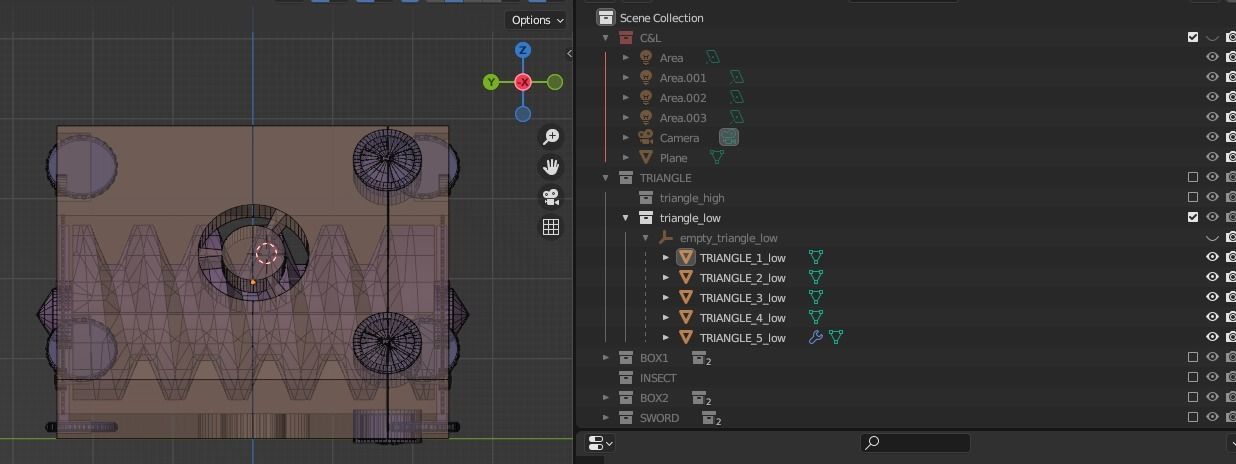The image size is (1236, 464).
Task: Select the TRIANGLE_3_low row label
Action: tap(743, 297)
